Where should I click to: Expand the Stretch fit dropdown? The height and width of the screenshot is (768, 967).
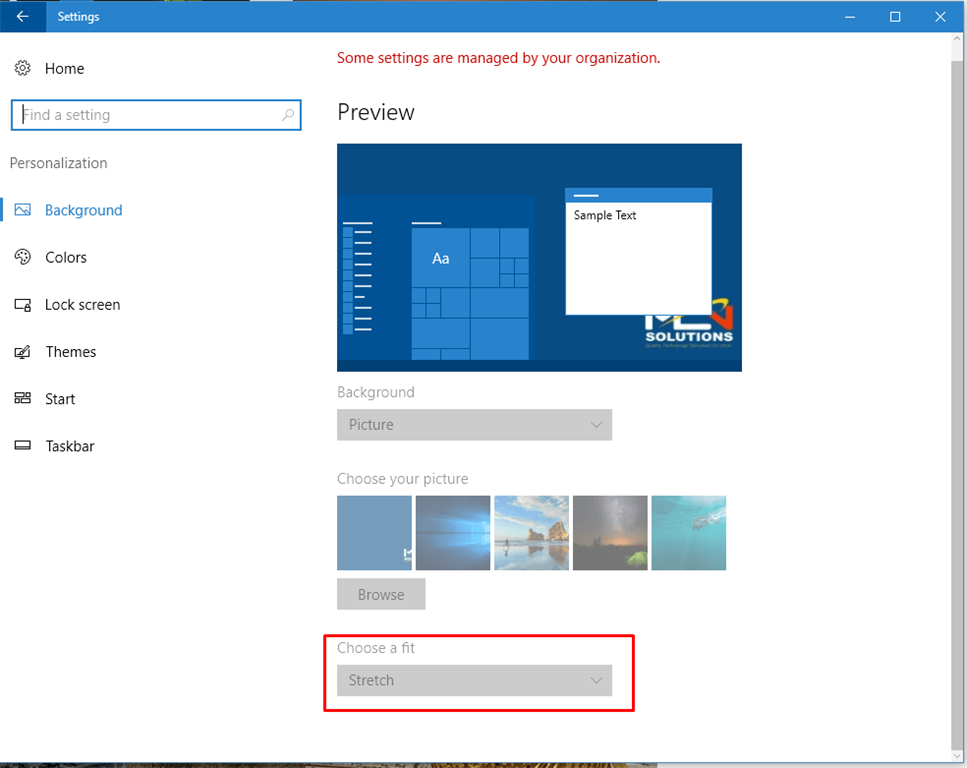(474, 680)
